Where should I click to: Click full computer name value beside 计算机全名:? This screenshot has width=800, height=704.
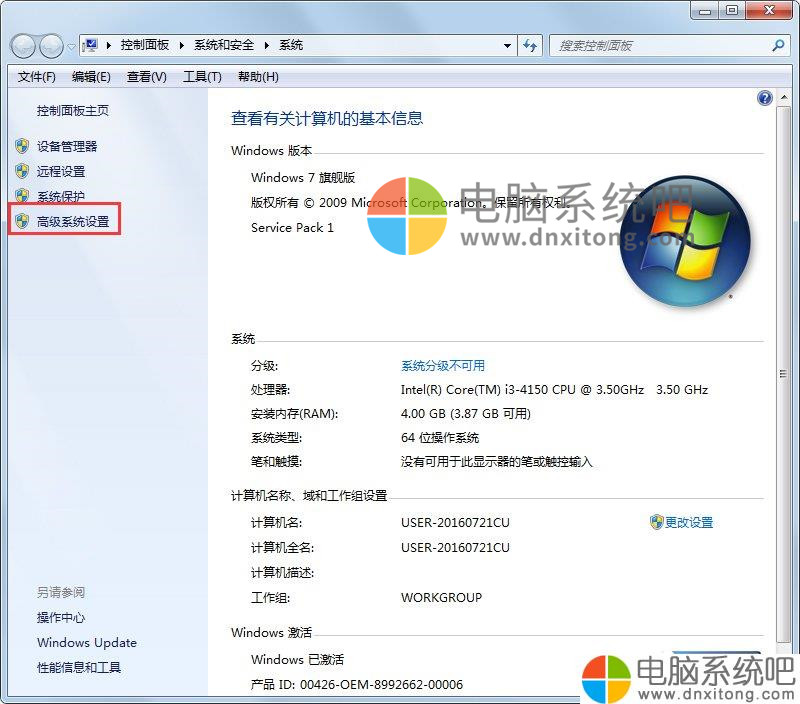[455, 547]
